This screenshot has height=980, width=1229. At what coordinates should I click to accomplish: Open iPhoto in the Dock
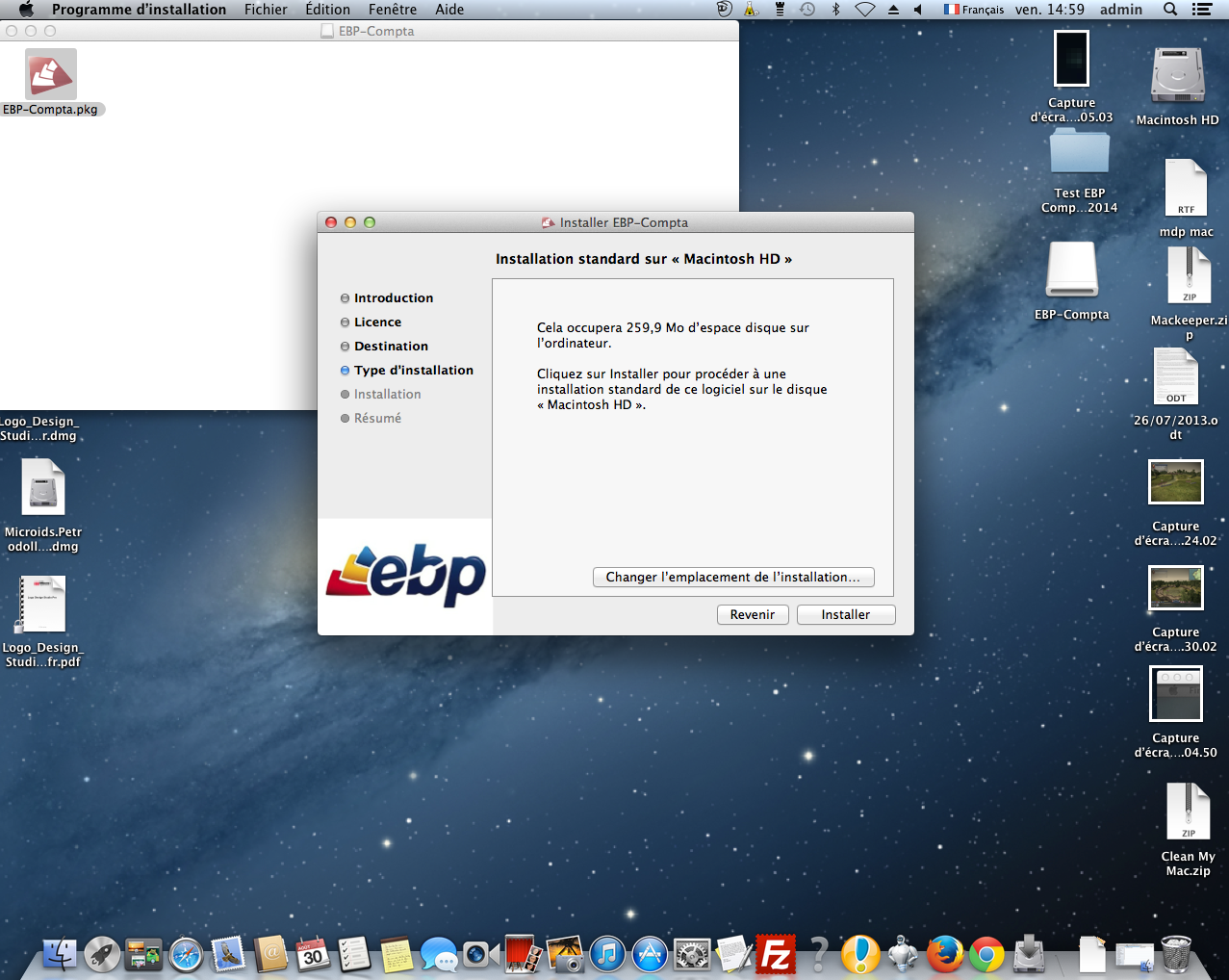[565, 954]
